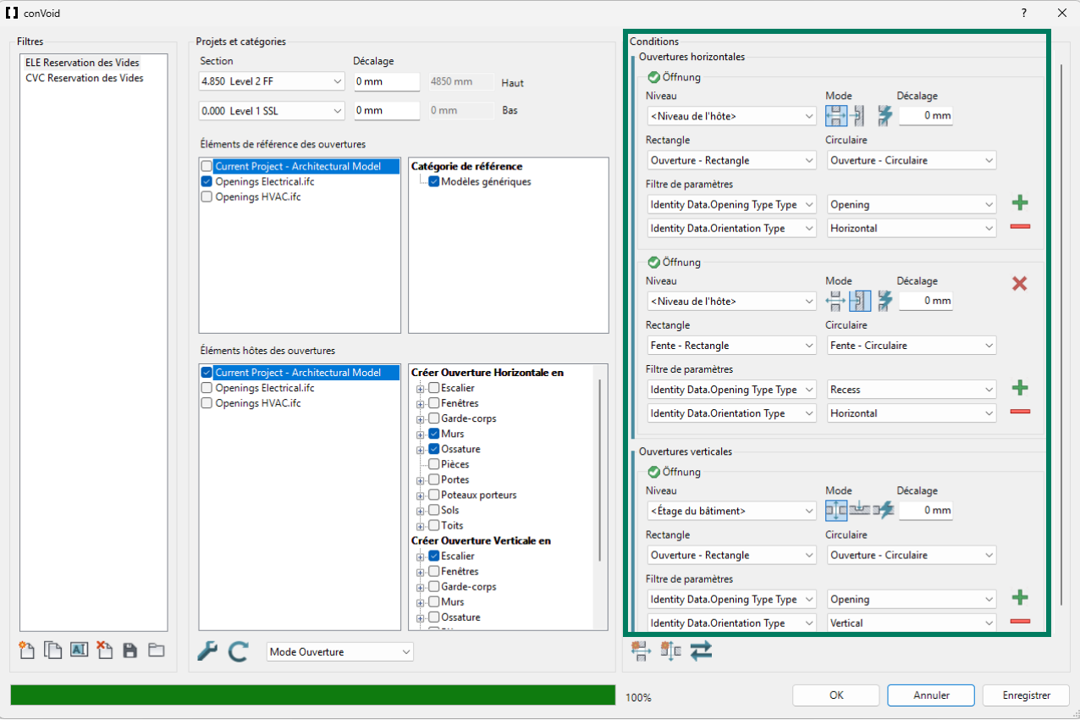Refresh circular arrow icon
Image resolution: width=1080 pixels, height=720 pixels.
coord(238,651)
